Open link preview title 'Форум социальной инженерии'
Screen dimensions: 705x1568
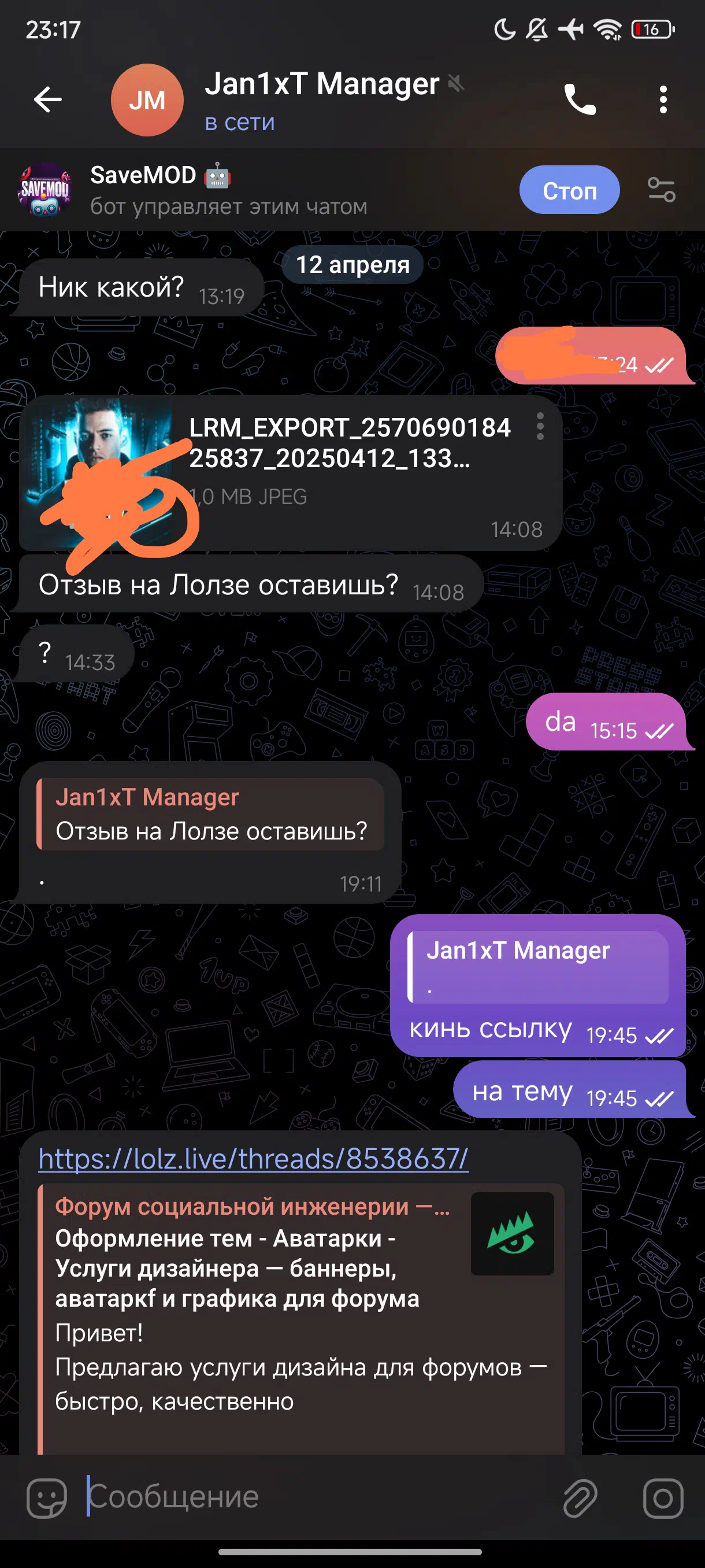click(x=253, y=1207)
